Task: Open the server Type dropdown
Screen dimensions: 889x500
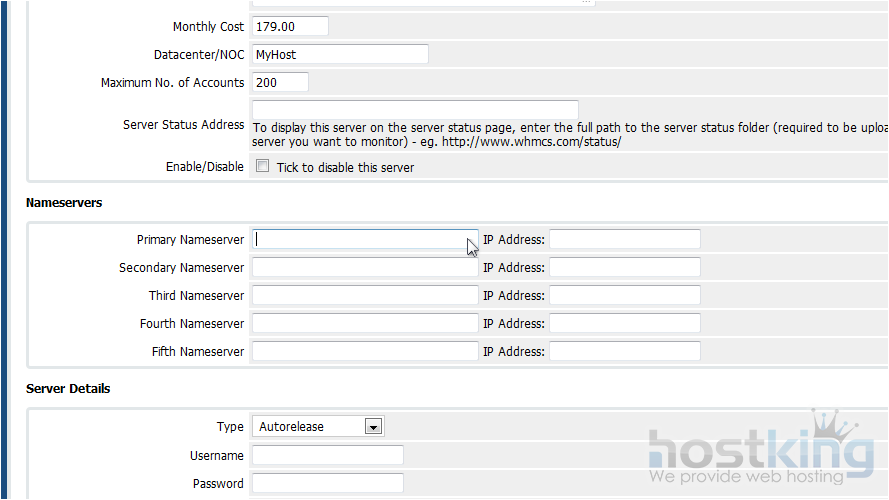Action: [x=318, y=427]
